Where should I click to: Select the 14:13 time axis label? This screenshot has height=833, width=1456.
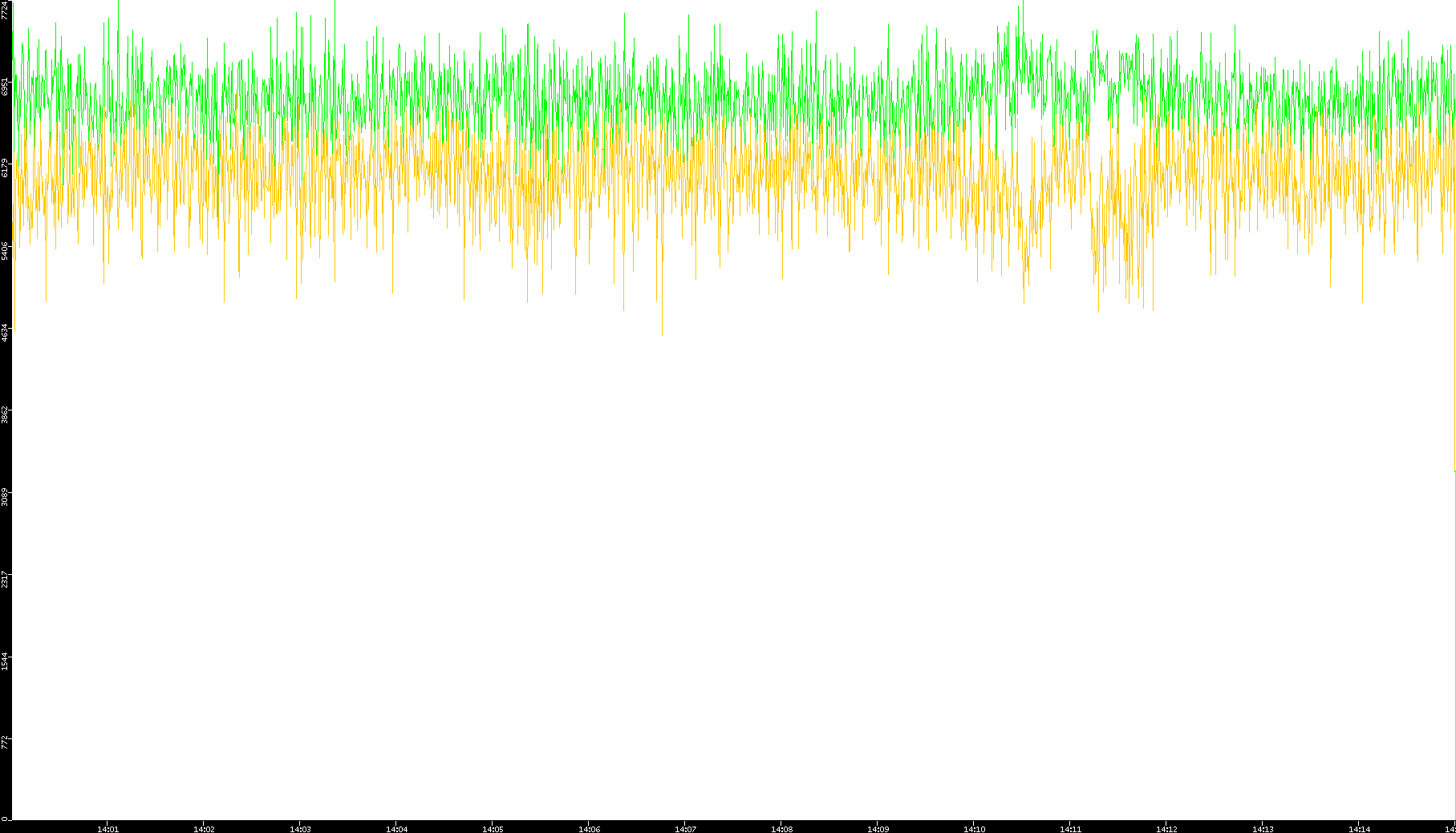point(1263,829)
